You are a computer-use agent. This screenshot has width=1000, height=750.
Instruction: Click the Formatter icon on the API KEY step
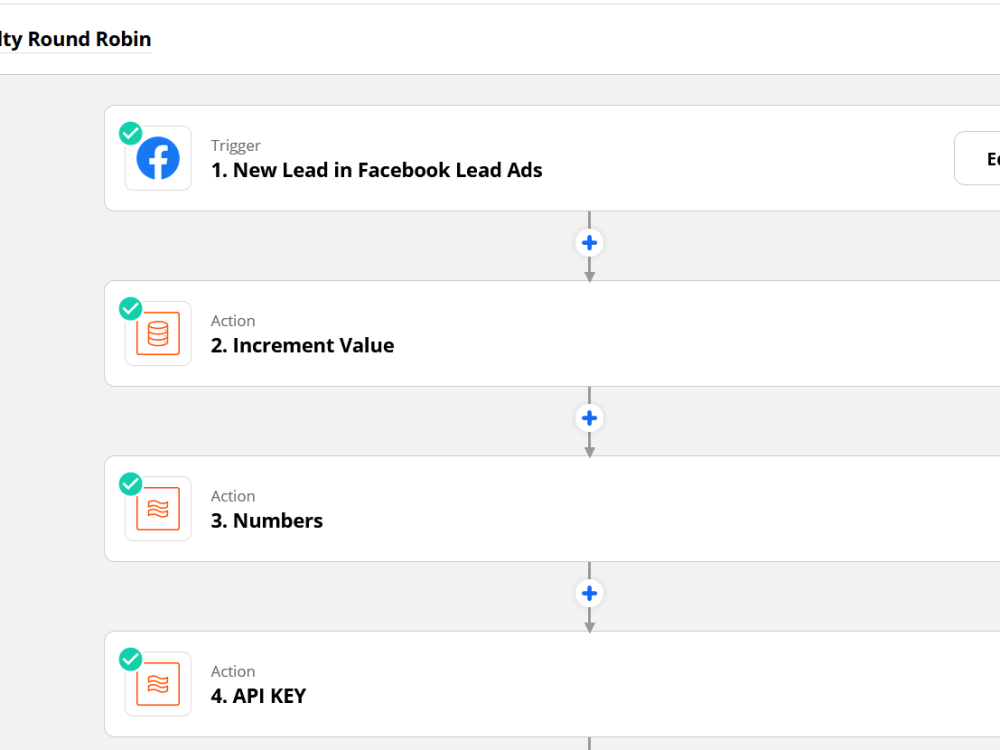pyautogui.click(x=157, y=684)
